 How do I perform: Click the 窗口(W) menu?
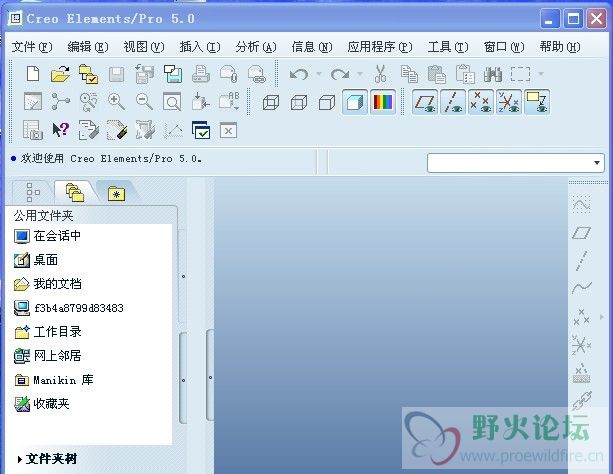click(504, 47)
